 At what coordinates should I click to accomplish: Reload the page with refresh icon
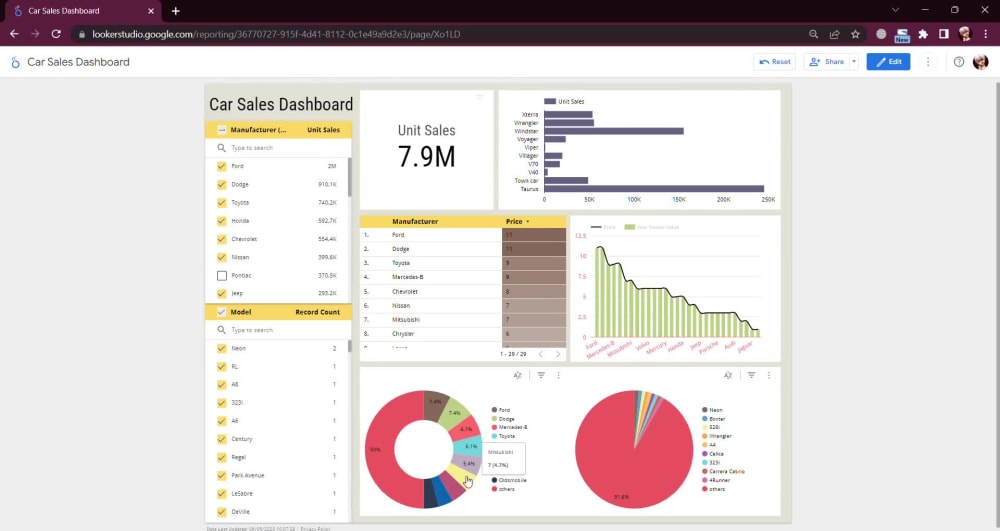[x=56, y=34]
